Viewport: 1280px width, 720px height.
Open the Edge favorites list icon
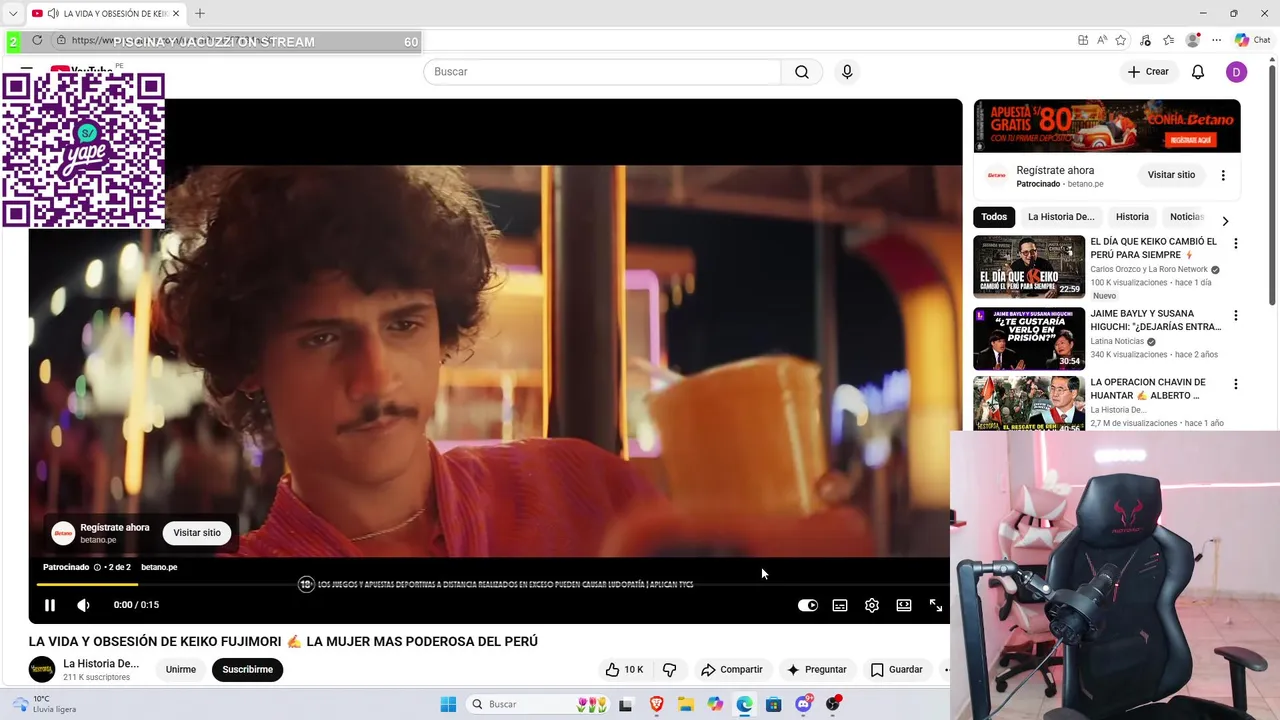coord(1168,40)
